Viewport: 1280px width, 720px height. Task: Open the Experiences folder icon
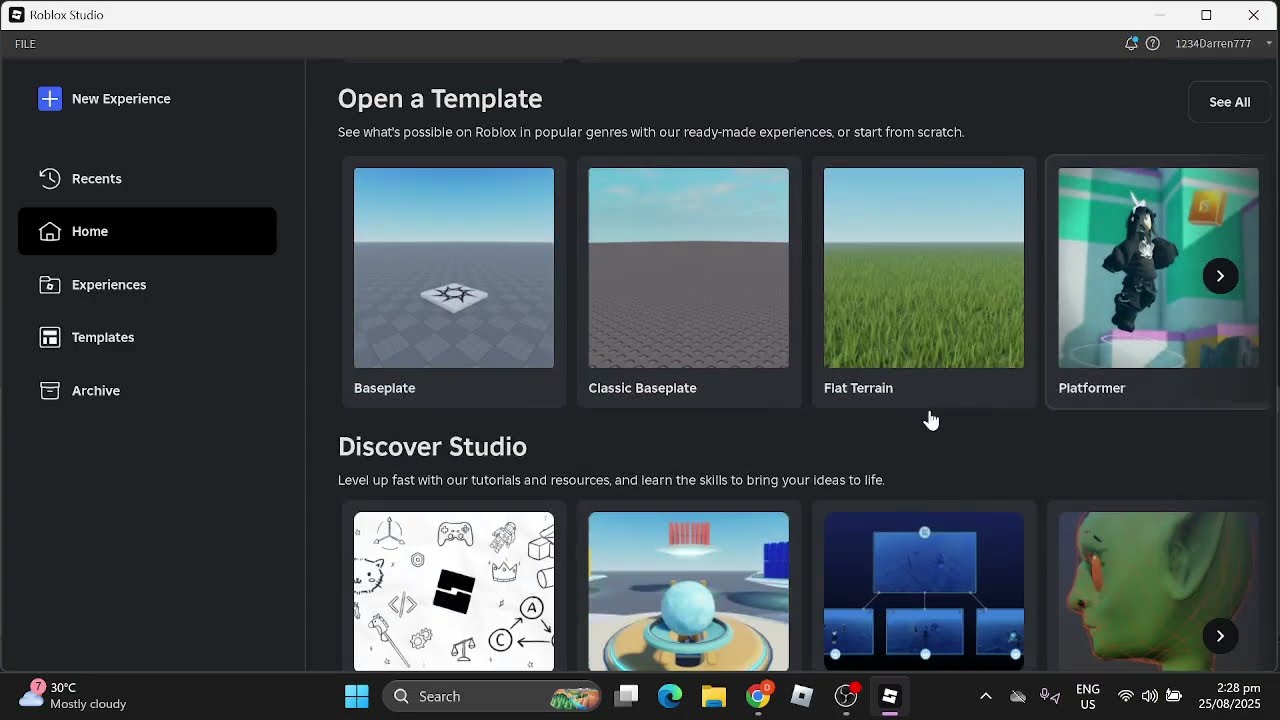[x=50, y=284]
